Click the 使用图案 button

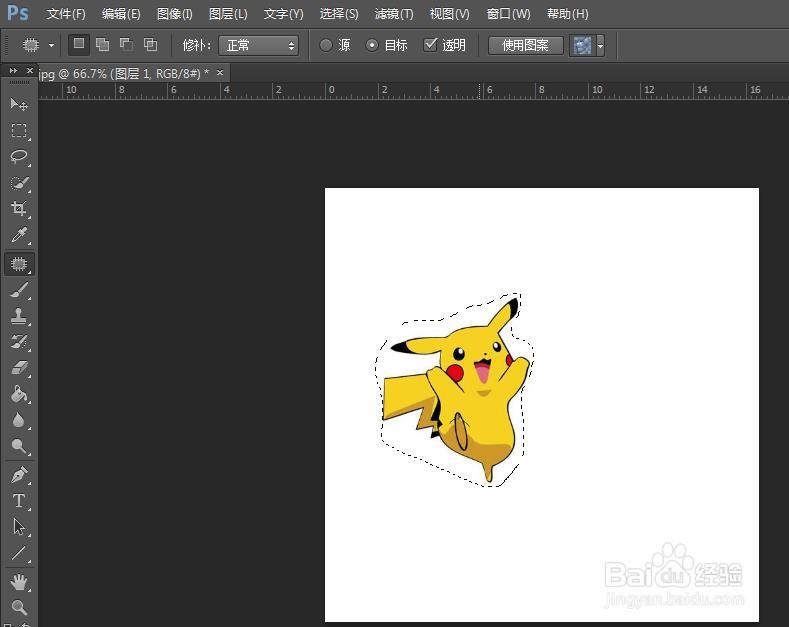tap(525, 45)
